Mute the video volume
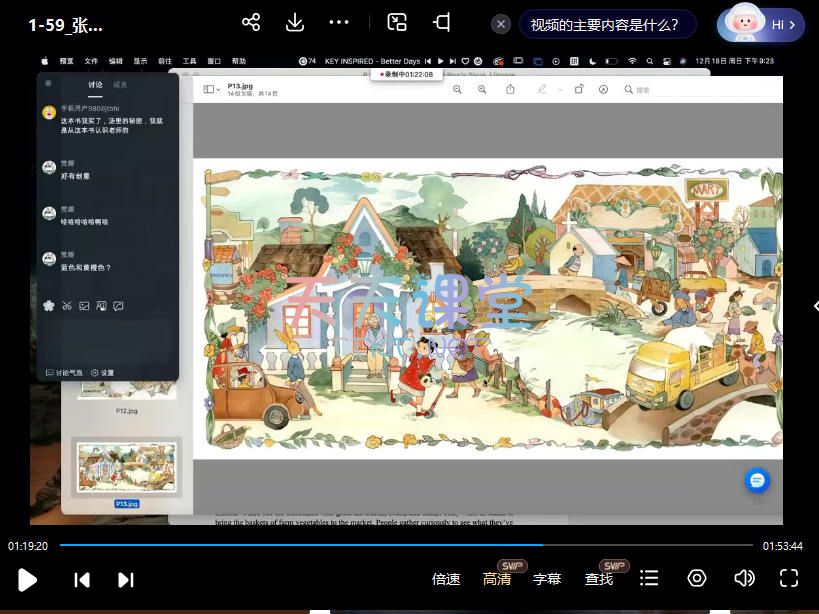 pos(743,579)
